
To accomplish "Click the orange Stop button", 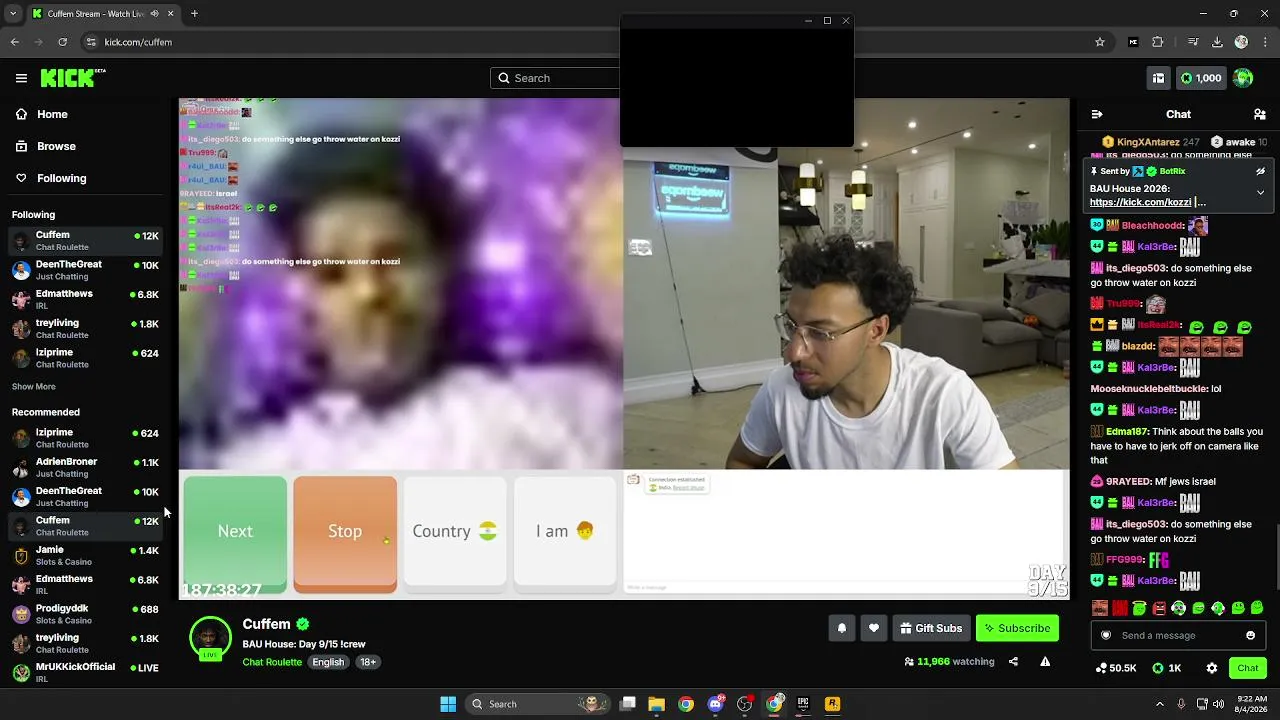I will [345, 531].
